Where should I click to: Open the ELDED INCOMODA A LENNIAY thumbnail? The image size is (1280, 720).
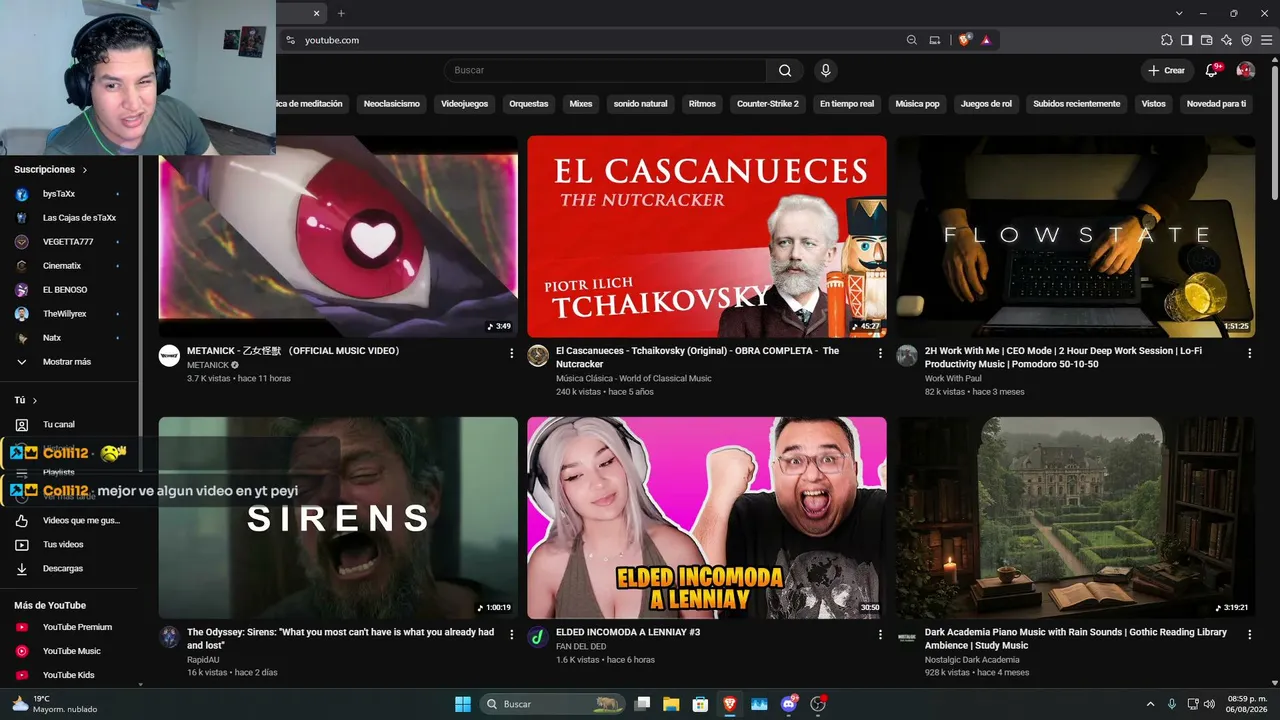click(707, 518)
